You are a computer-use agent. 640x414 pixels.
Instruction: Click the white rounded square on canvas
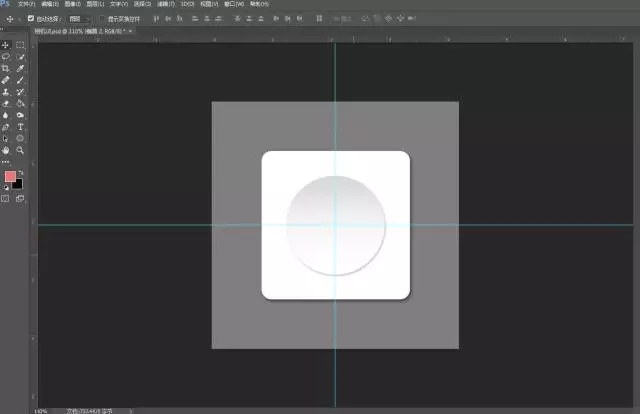[x=336, y=225]
